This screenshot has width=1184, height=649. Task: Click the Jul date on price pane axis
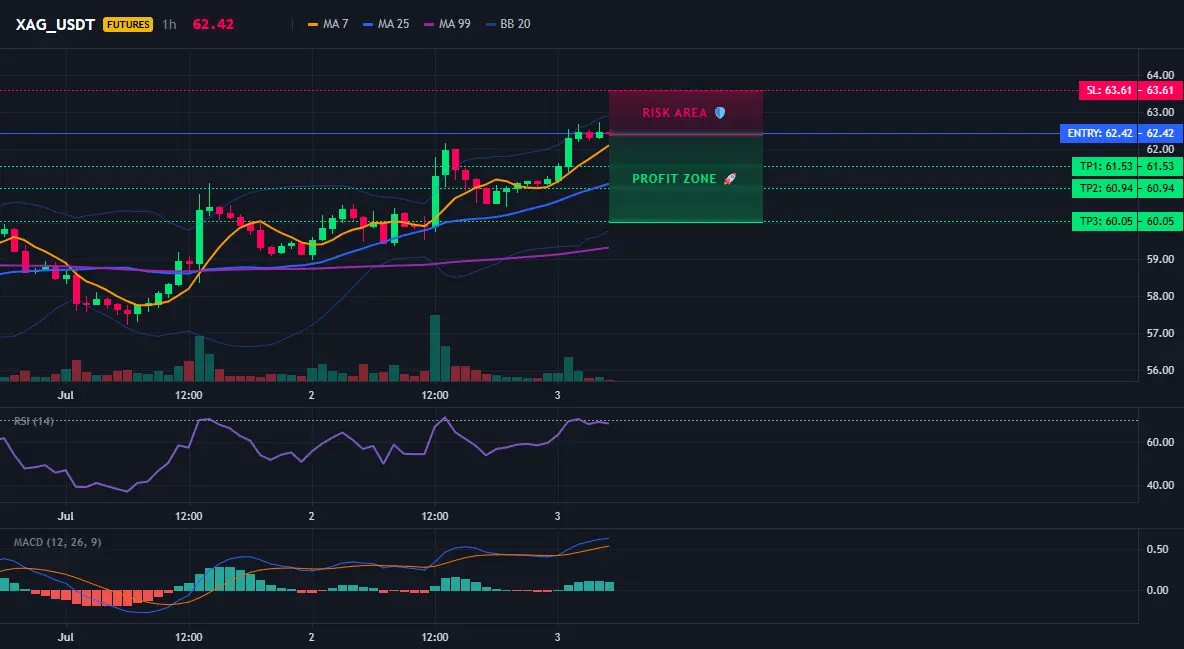[x=66, y=395]
